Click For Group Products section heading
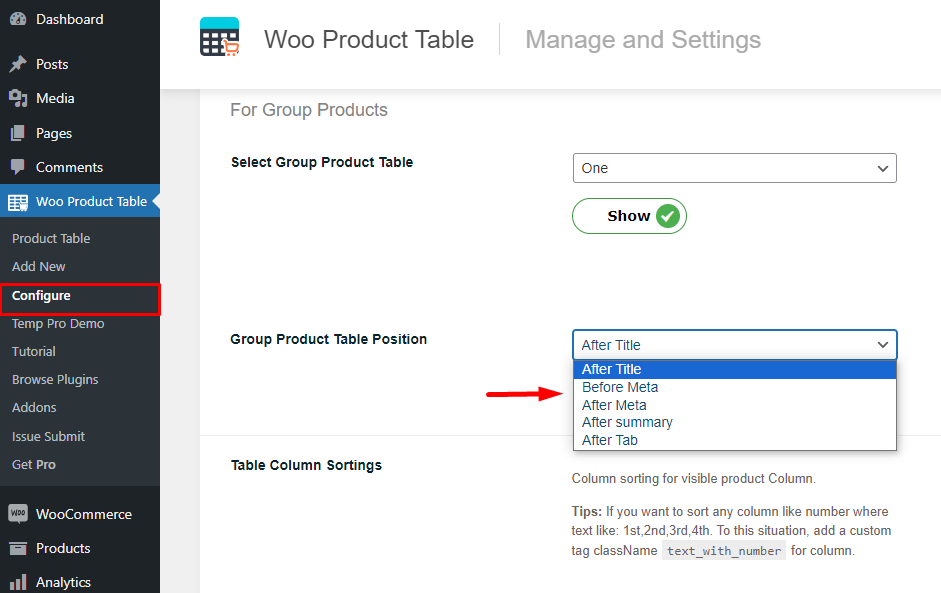The width and height of the screenshot is (941, 593). [x=309, y=110]
